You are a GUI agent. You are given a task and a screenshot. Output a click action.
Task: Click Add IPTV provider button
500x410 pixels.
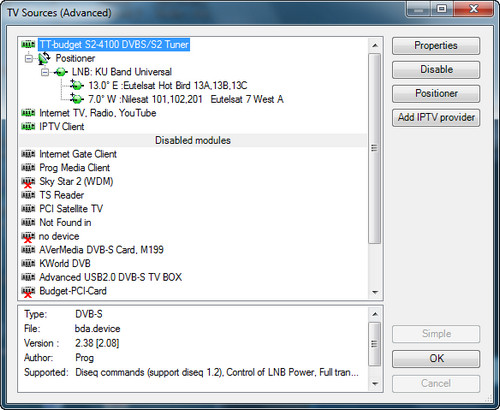(x=436, y=118)
